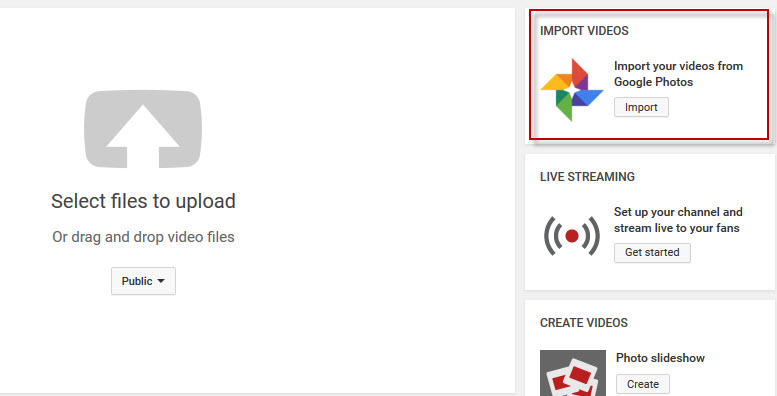Click the 'Select files to upload' text
The width and height of the screenshot is (777, 396).
143,201
